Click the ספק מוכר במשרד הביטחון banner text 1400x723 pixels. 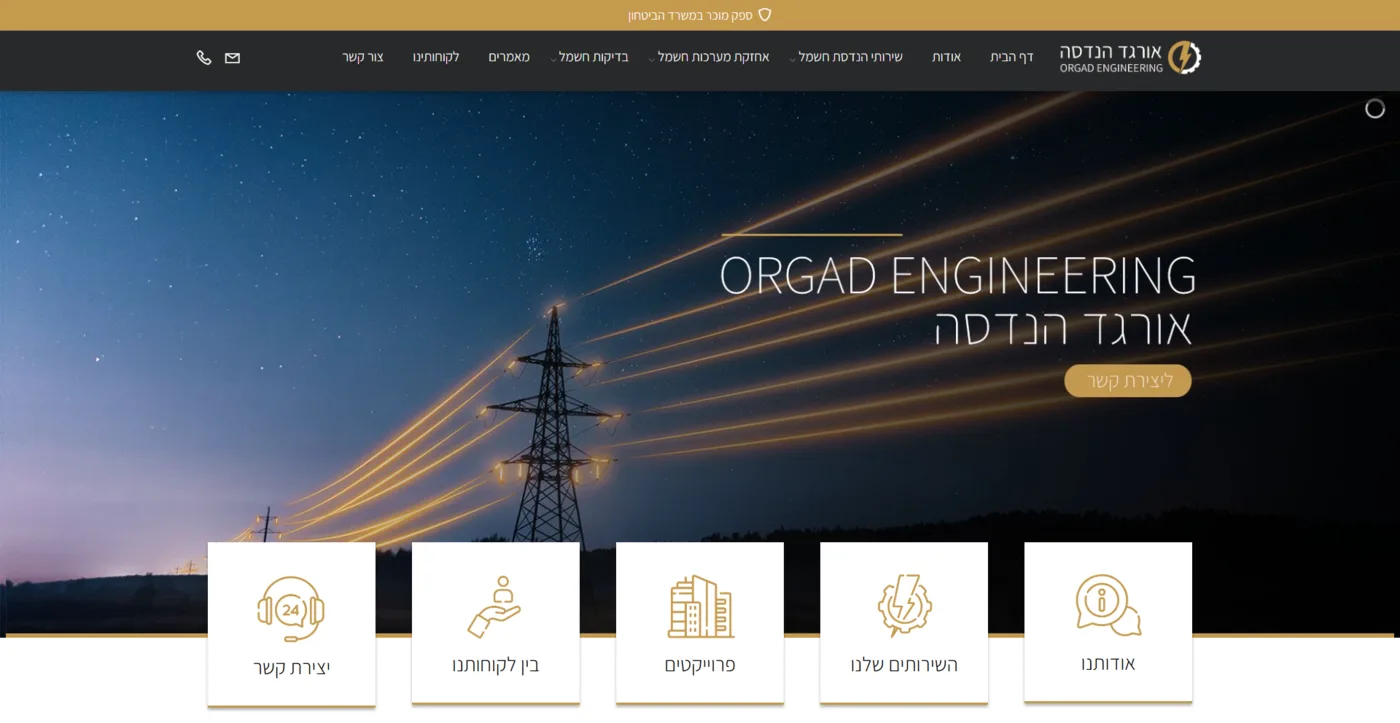point(690,15)
